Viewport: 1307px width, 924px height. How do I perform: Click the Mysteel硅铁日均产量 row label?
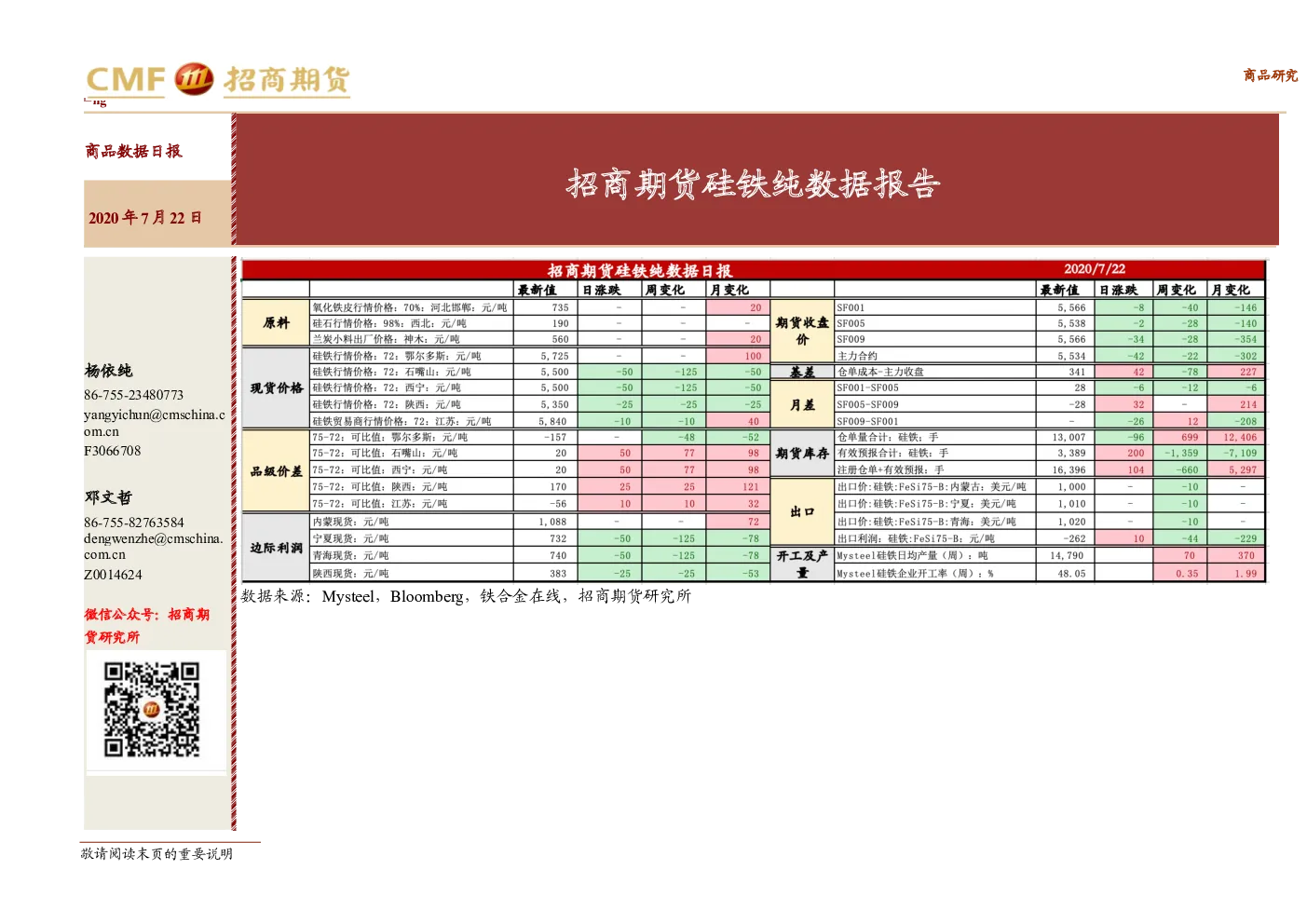pyautogui.click(x=912, y=555)
